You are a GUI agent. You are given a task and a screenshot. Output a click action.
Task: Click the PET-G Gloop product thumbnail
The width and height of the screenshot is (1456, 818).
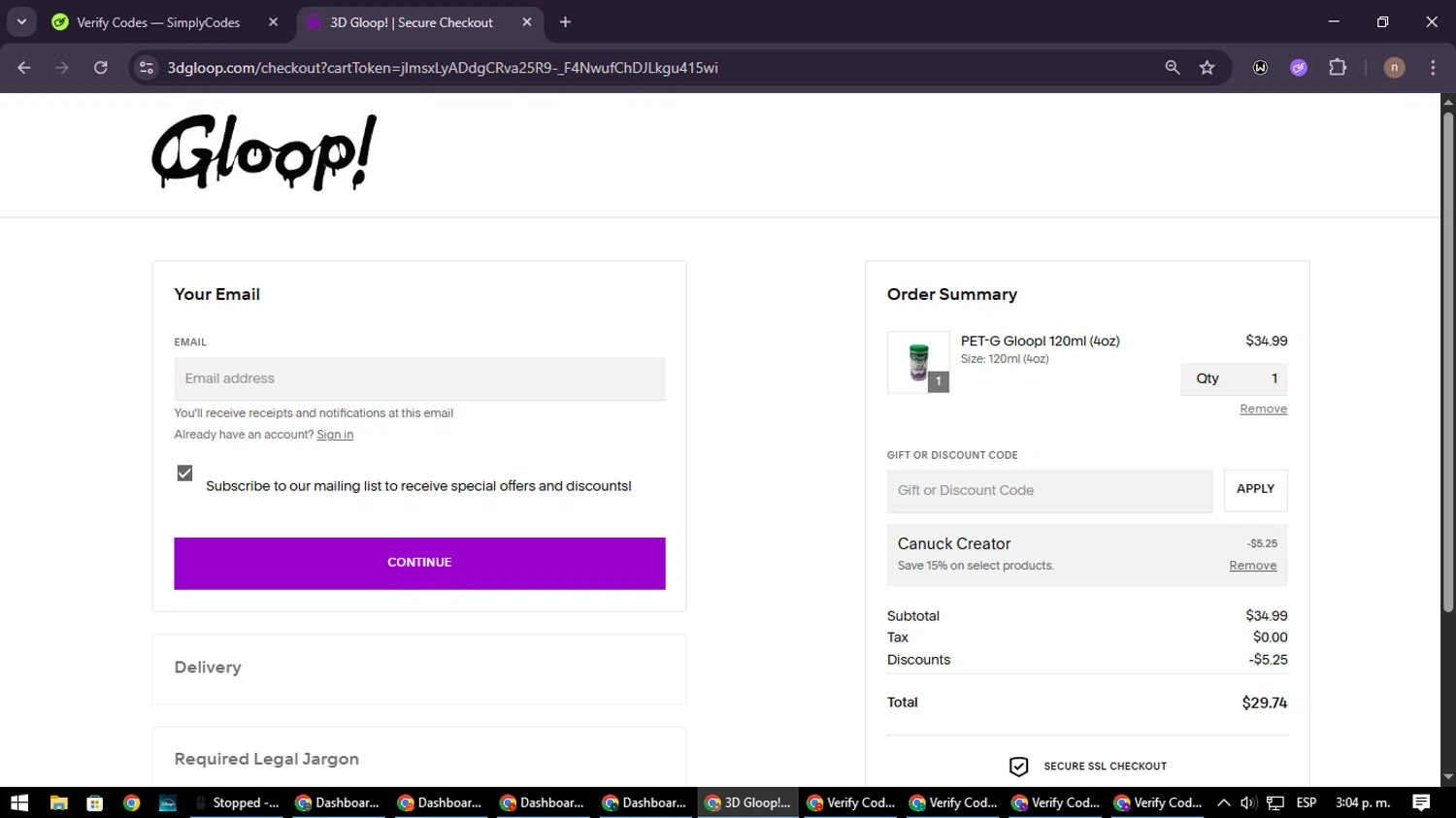(x=918, y=362)
